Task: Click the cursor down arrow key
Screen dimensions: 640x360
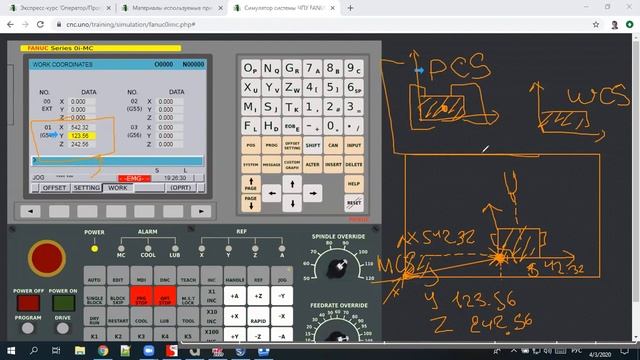Action: coord(292,203)
